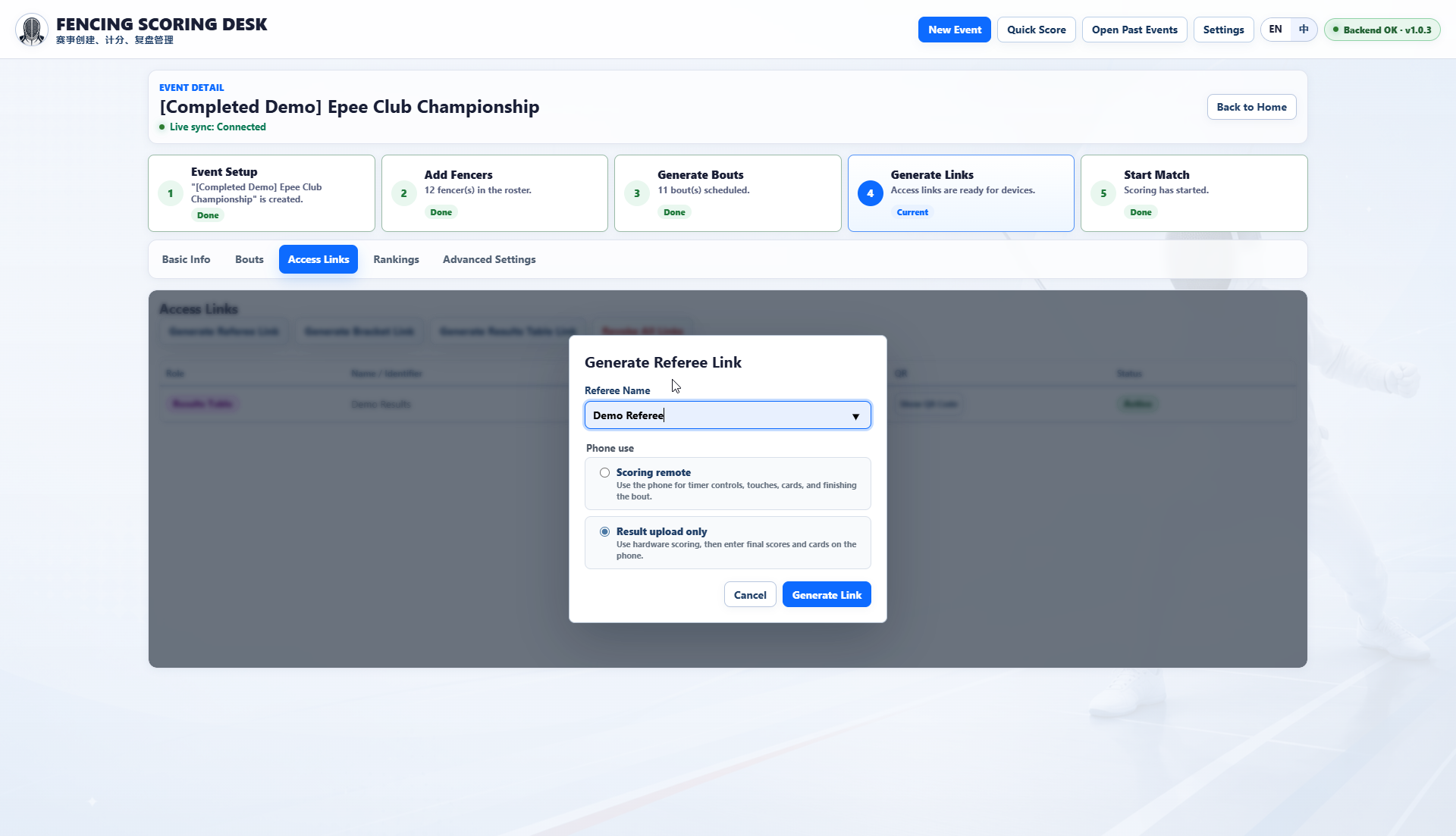Switch to the Rankings tab

396,259
